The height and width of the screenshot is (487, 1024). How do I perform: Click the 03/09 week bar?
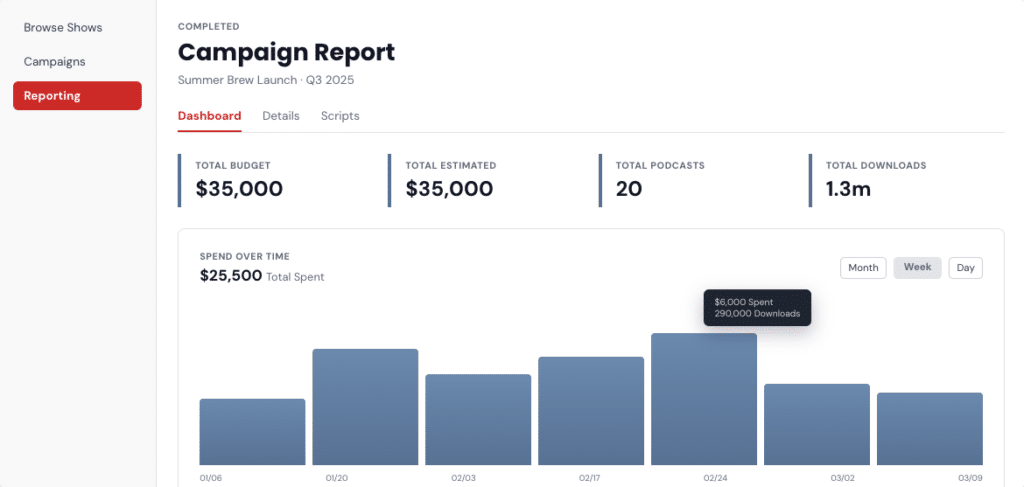[930, 429]
